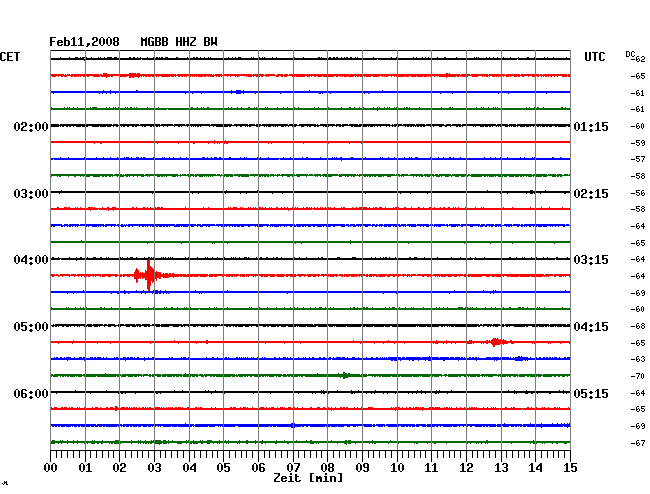Click the 04:00 CET time label
This screenshot has height=494, width=650.
tap(31, 260)
